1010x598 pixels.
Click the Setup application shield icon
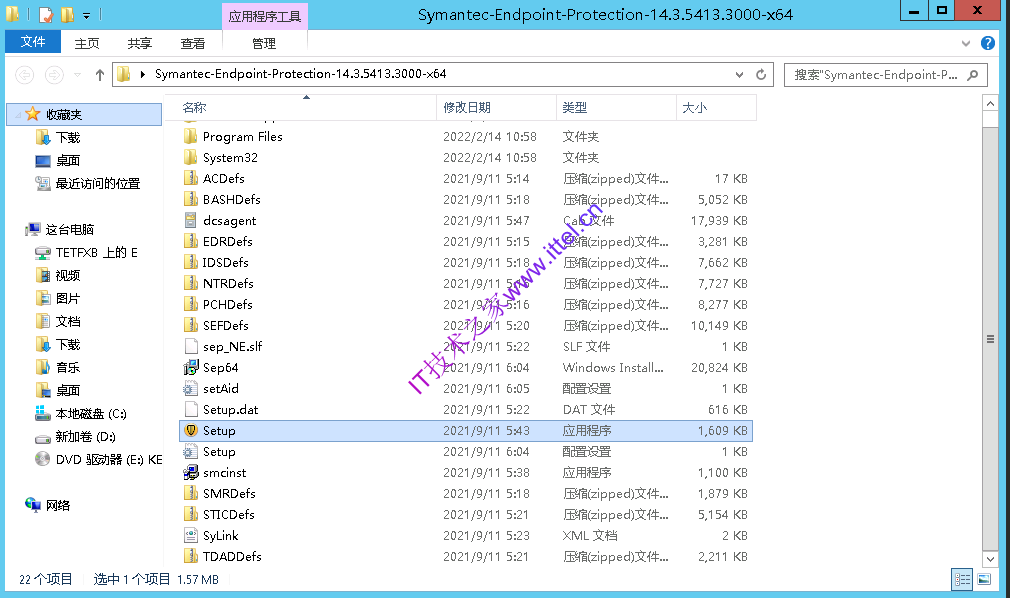click(x=190, y=430)
